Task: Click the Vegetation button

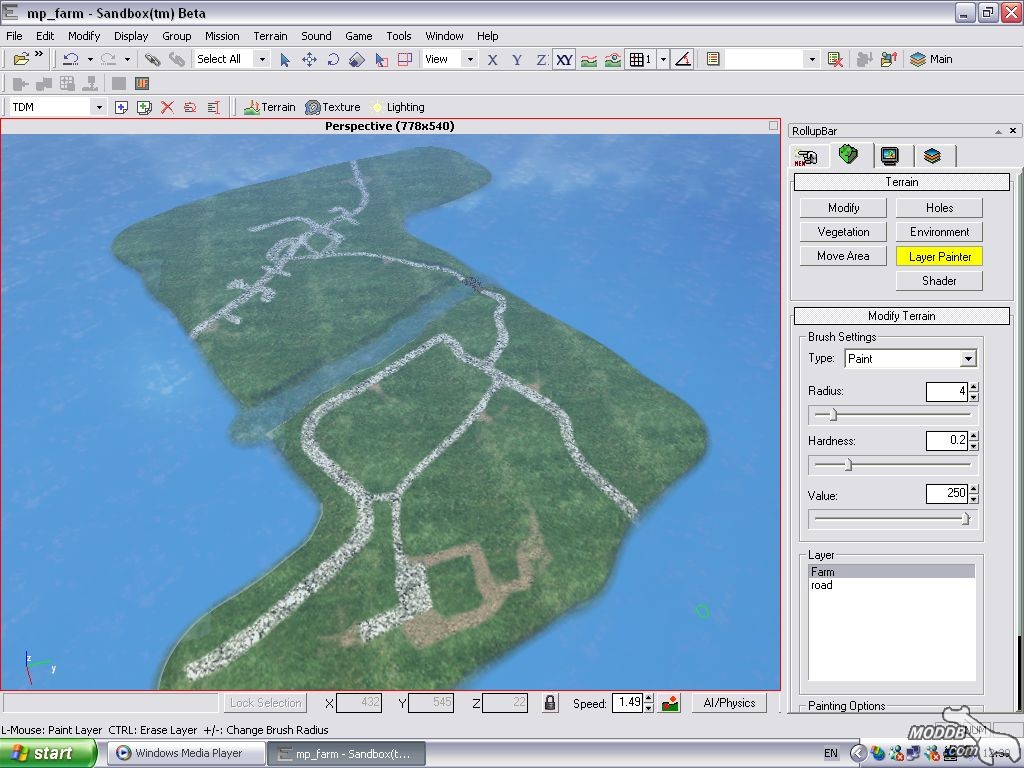Action: [843, 232]
